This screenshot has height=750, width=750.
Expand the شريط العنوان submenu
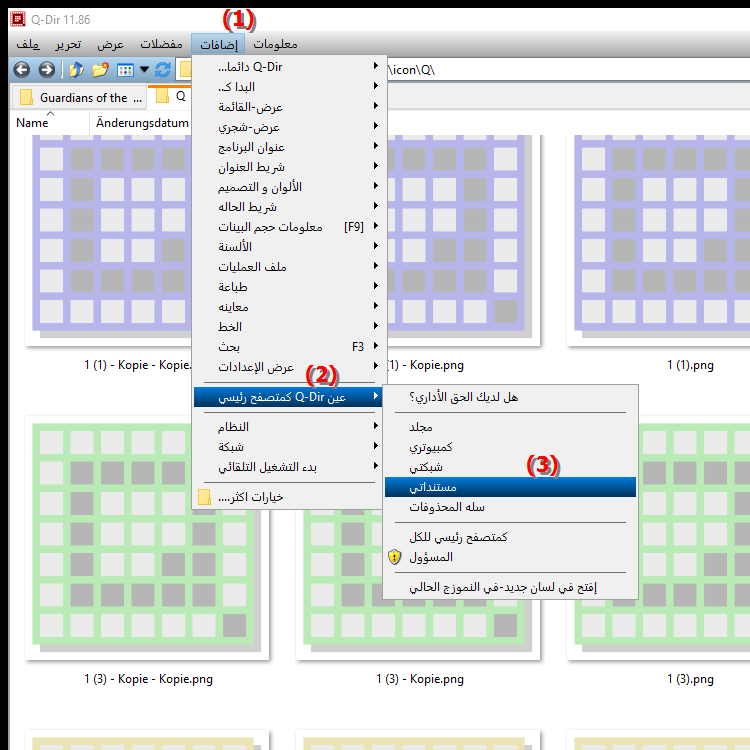click(288, 167)
